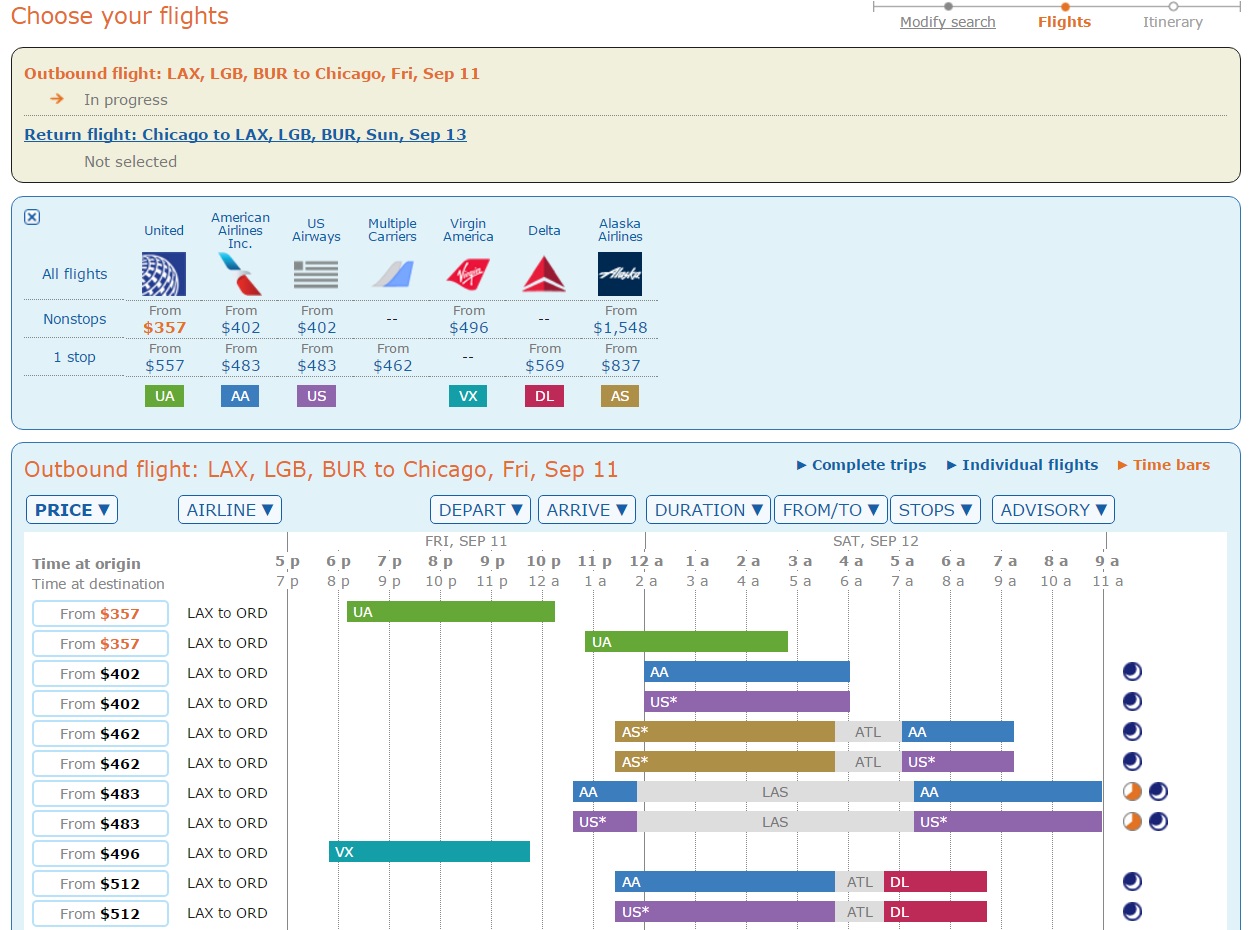Open the PRICE sort dropdown
The width and height of the screenshot is (1256, 930).
click(x=72, y=510)
